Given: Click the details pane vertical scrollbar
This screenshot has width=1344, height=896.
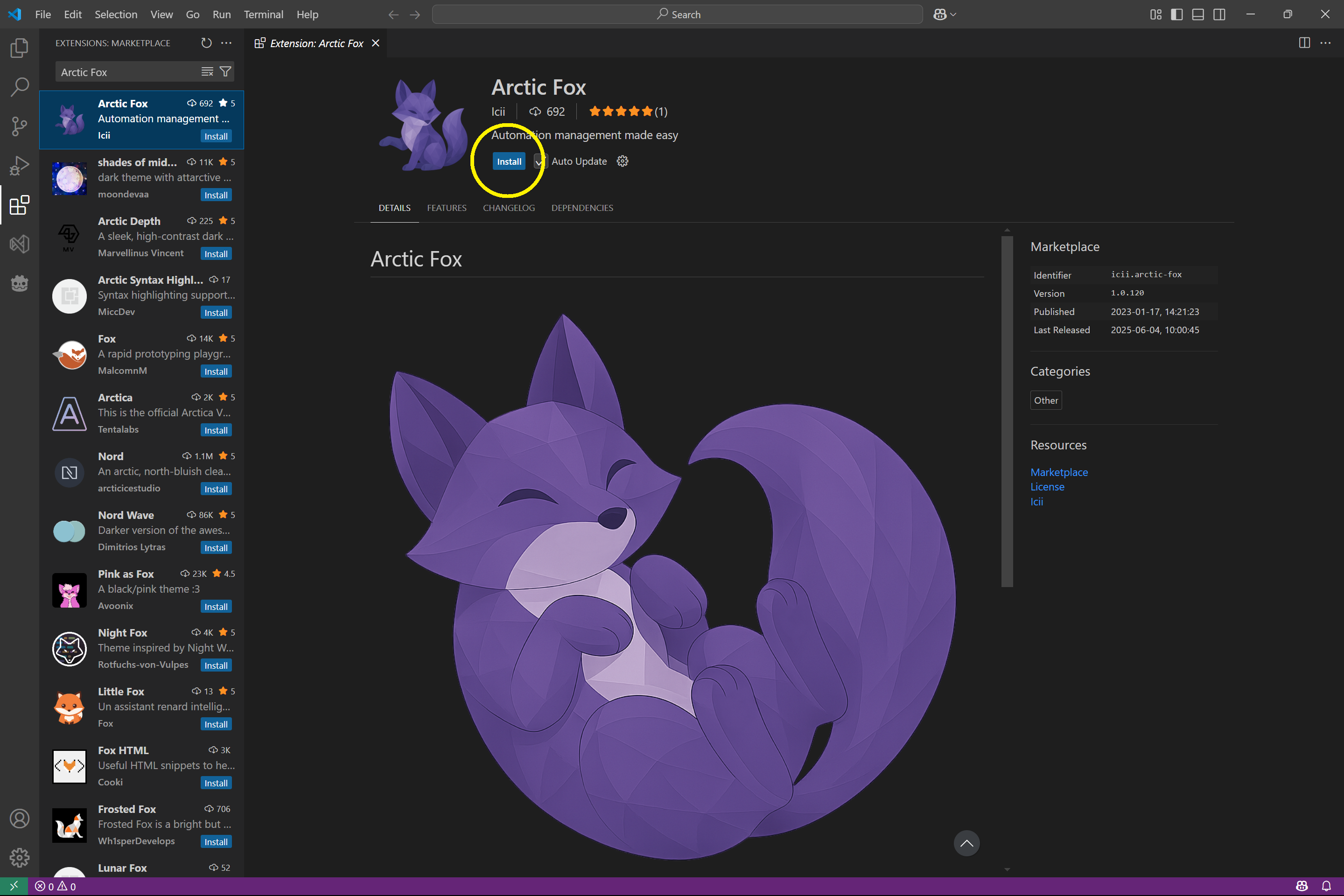Looking at the screenshot, I should 1007,412.
